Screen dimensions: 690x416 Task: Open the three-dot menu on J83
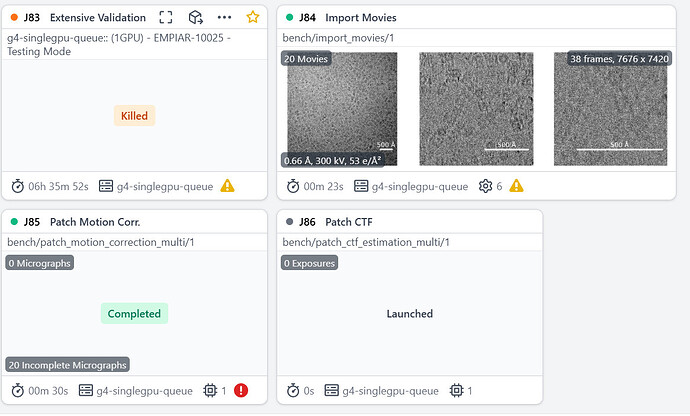coord(224,18)
